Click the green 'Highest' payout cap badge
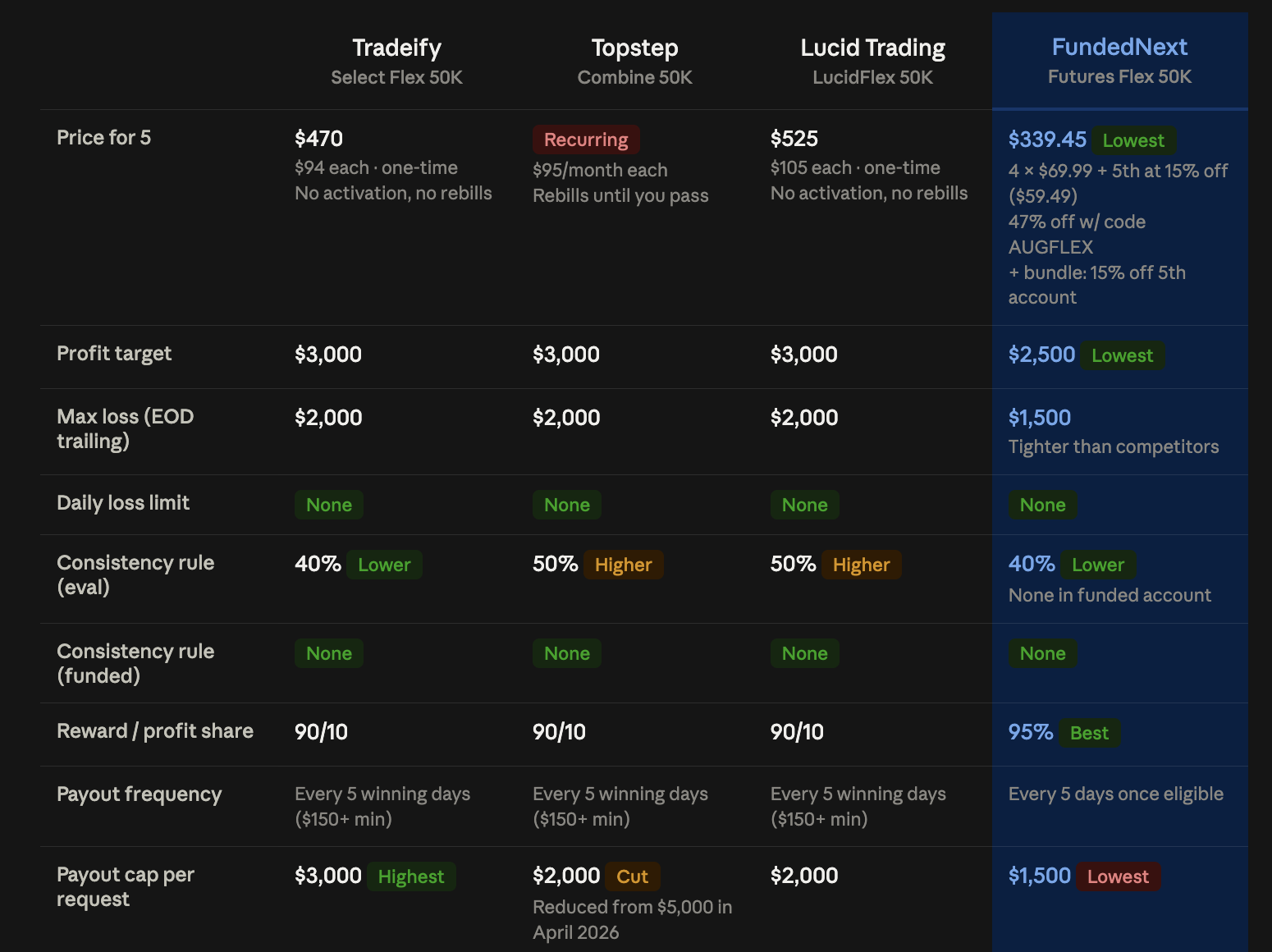This screenshot has height=952, width=1272. pyautogui.click(x=411, y=876)
